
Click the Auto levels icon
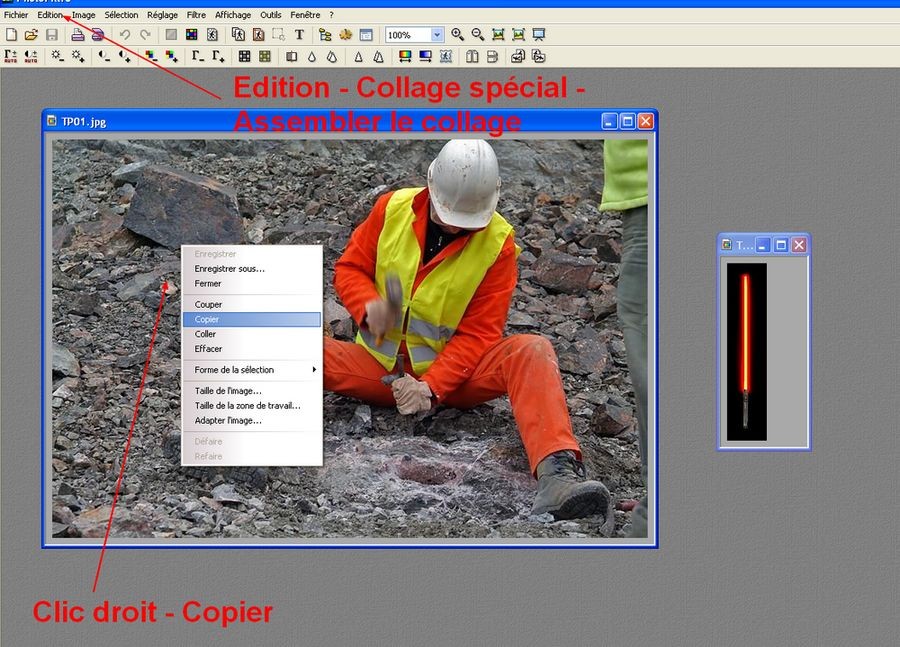[12, 57]
